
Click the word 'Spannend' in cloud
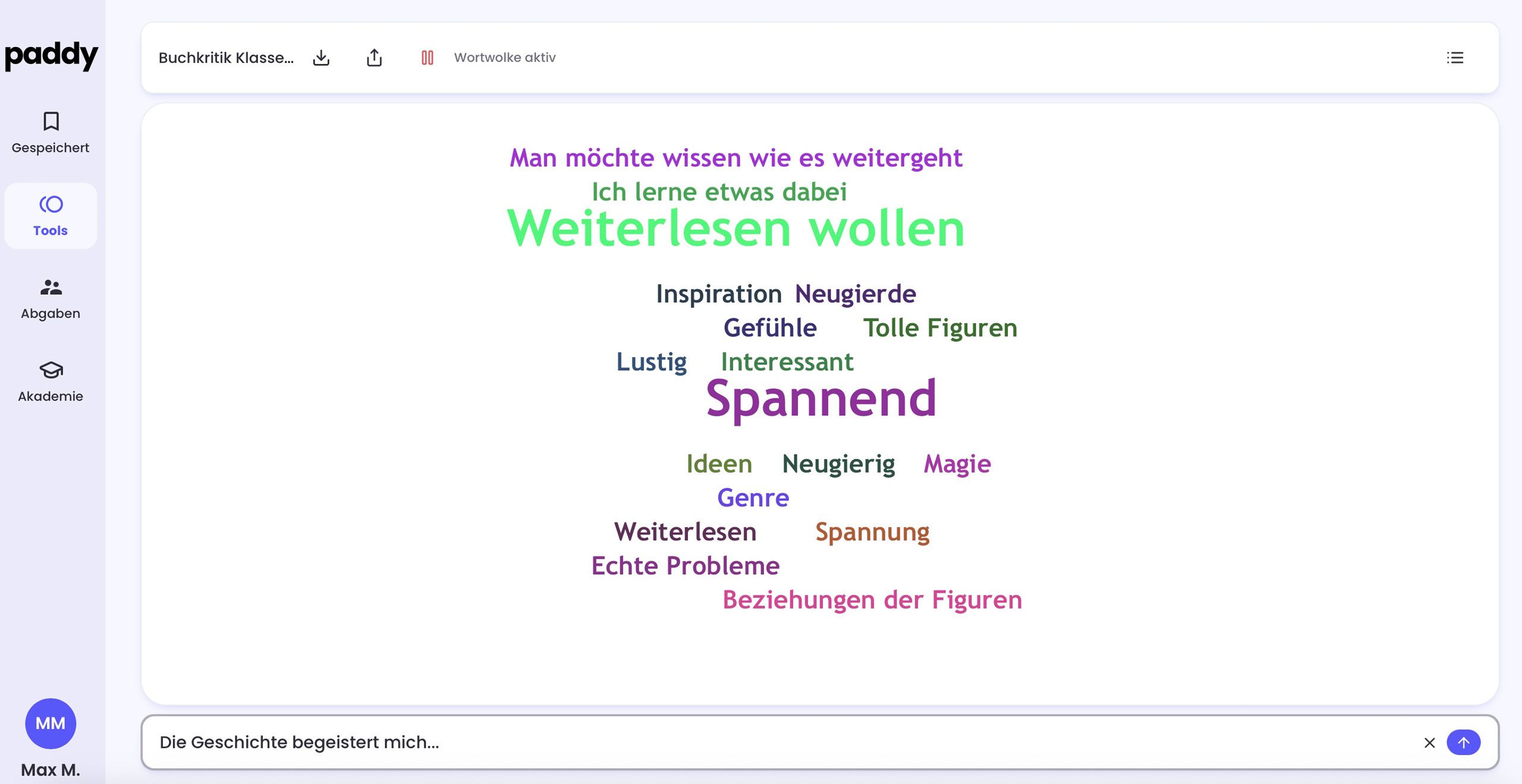point(820,398)
